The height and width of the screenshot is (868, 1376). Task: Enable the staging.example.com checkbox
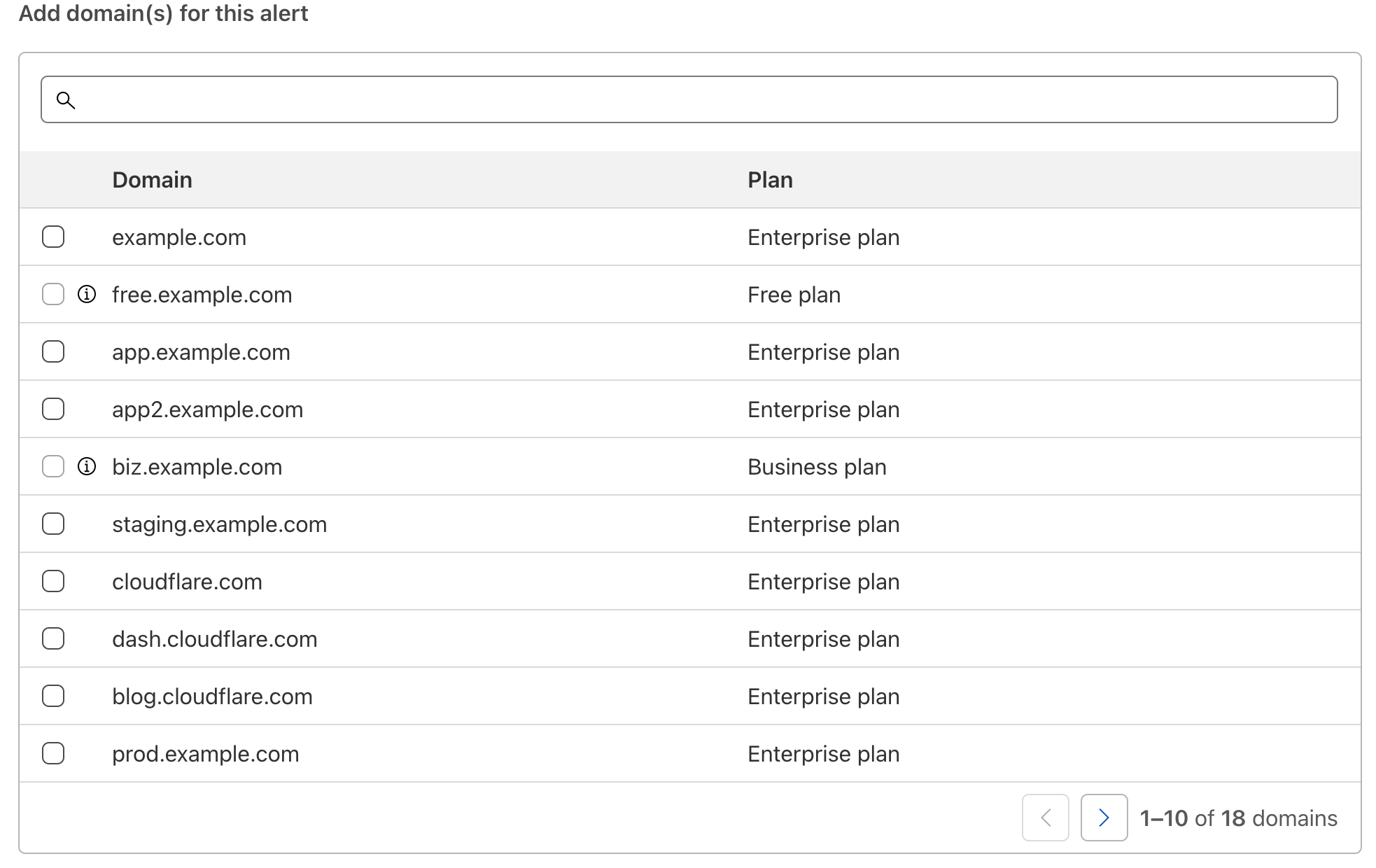coord(53,524)
